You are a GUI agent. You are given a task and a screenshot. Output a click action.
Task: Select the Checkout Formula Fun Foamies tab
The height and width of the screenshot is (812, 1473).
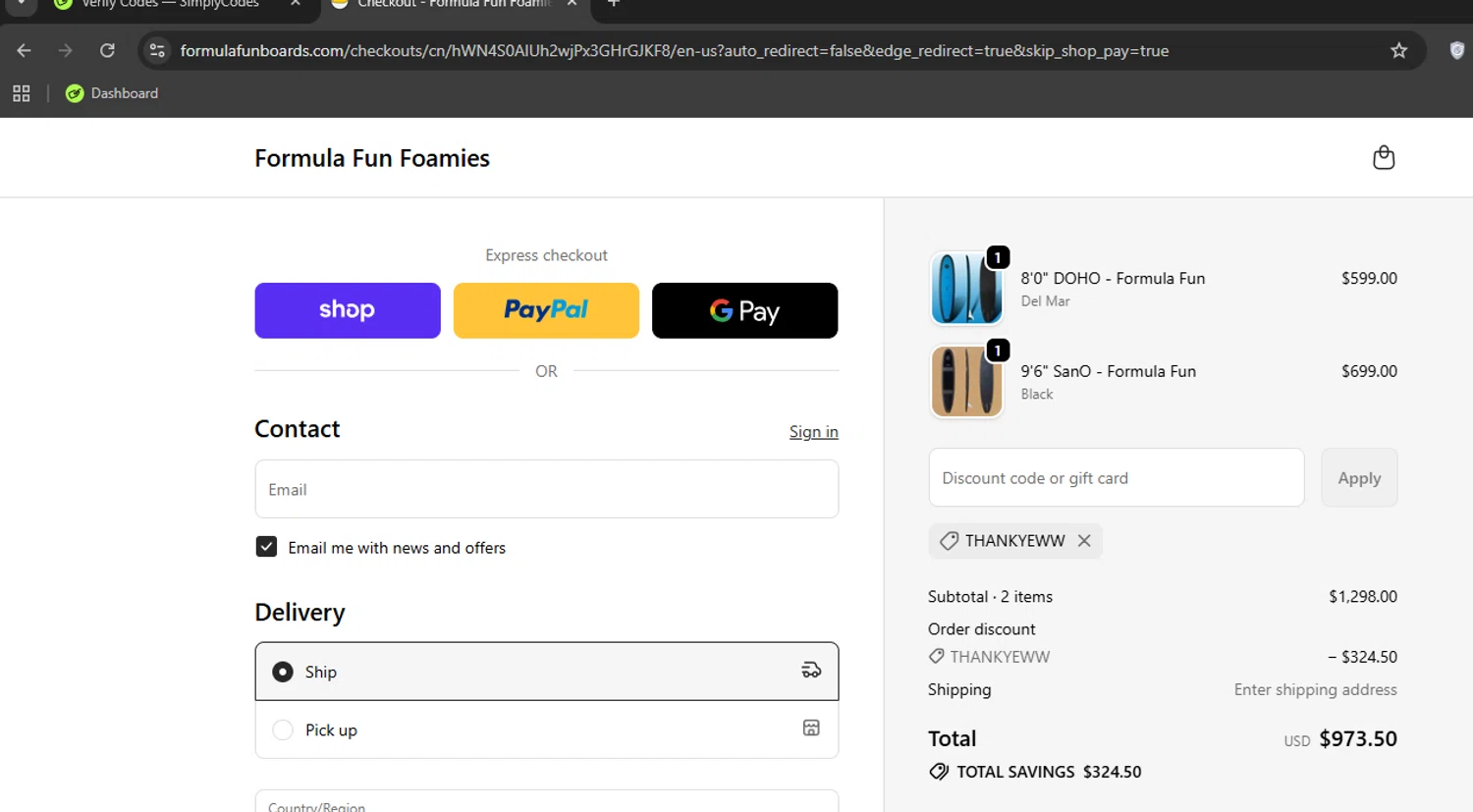coord(452,5)
